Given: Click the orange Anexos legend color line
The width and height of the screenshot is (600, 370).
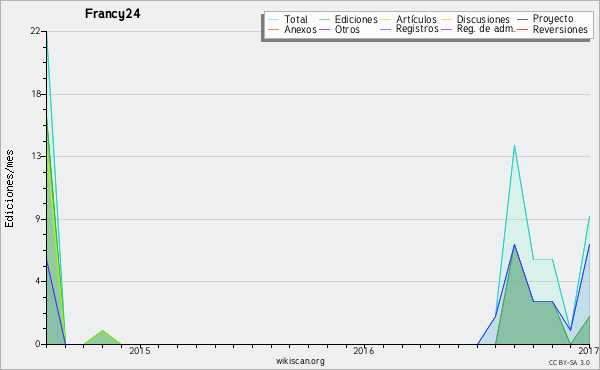Looking at the screenshot, I should tap(273, 29).
